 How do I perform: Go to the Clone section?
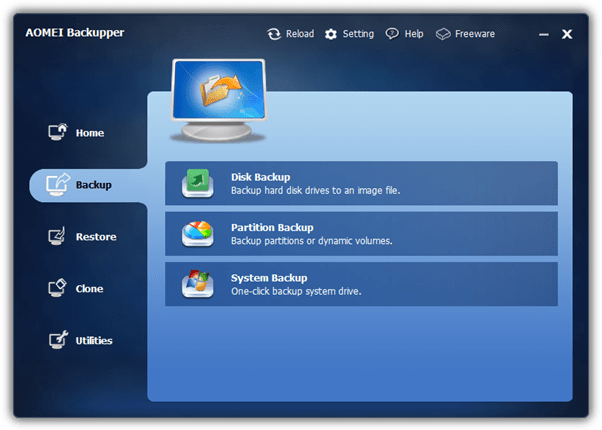point(89,289)
